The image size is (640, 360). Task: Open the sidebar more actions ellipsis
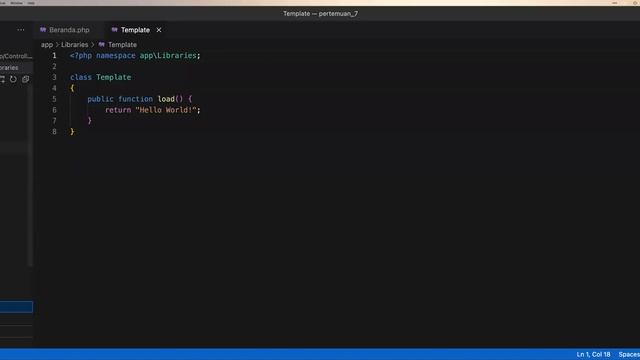point(21,30)
